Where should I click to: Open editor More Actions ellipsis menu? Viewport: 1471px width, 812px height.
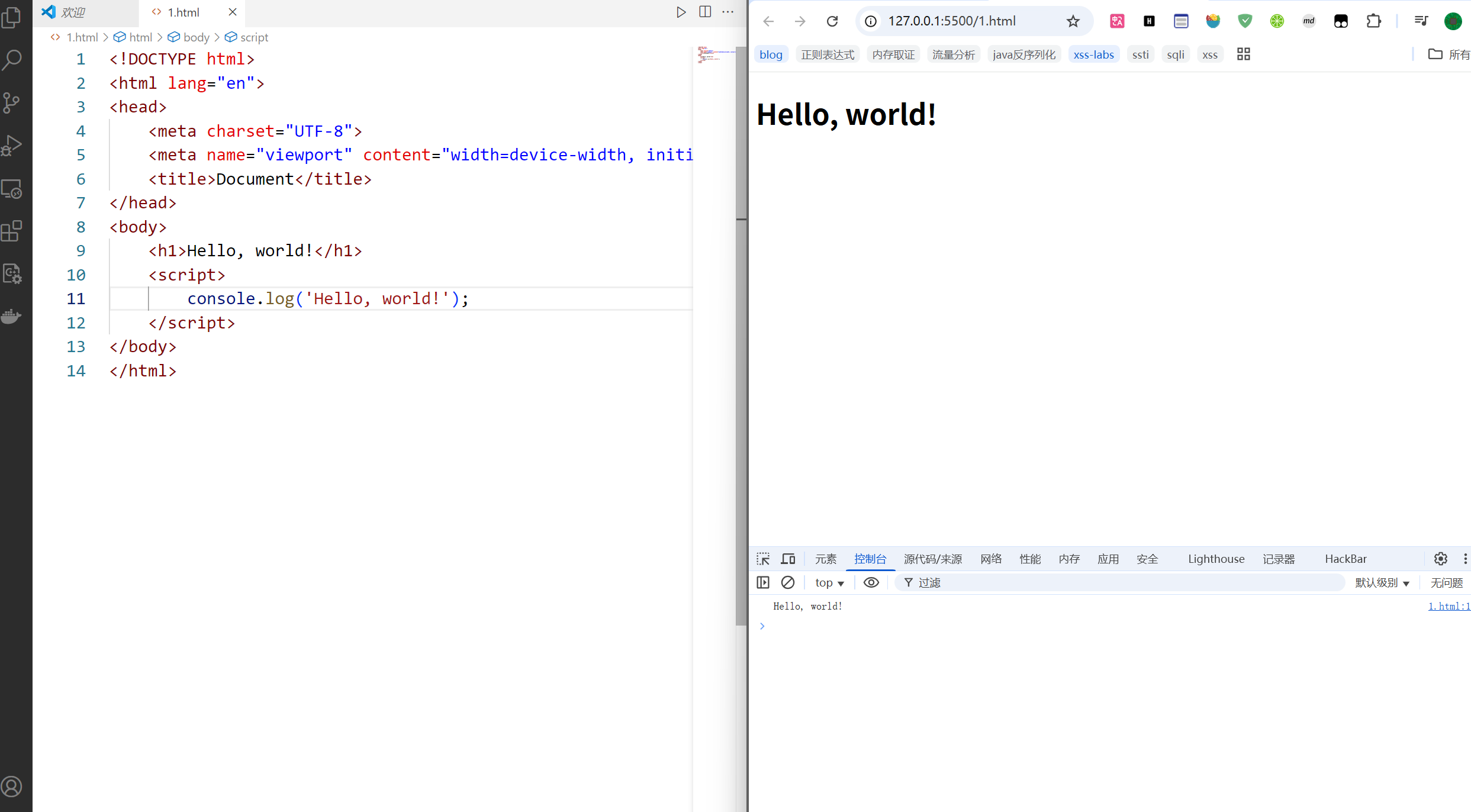click(728, 12)
